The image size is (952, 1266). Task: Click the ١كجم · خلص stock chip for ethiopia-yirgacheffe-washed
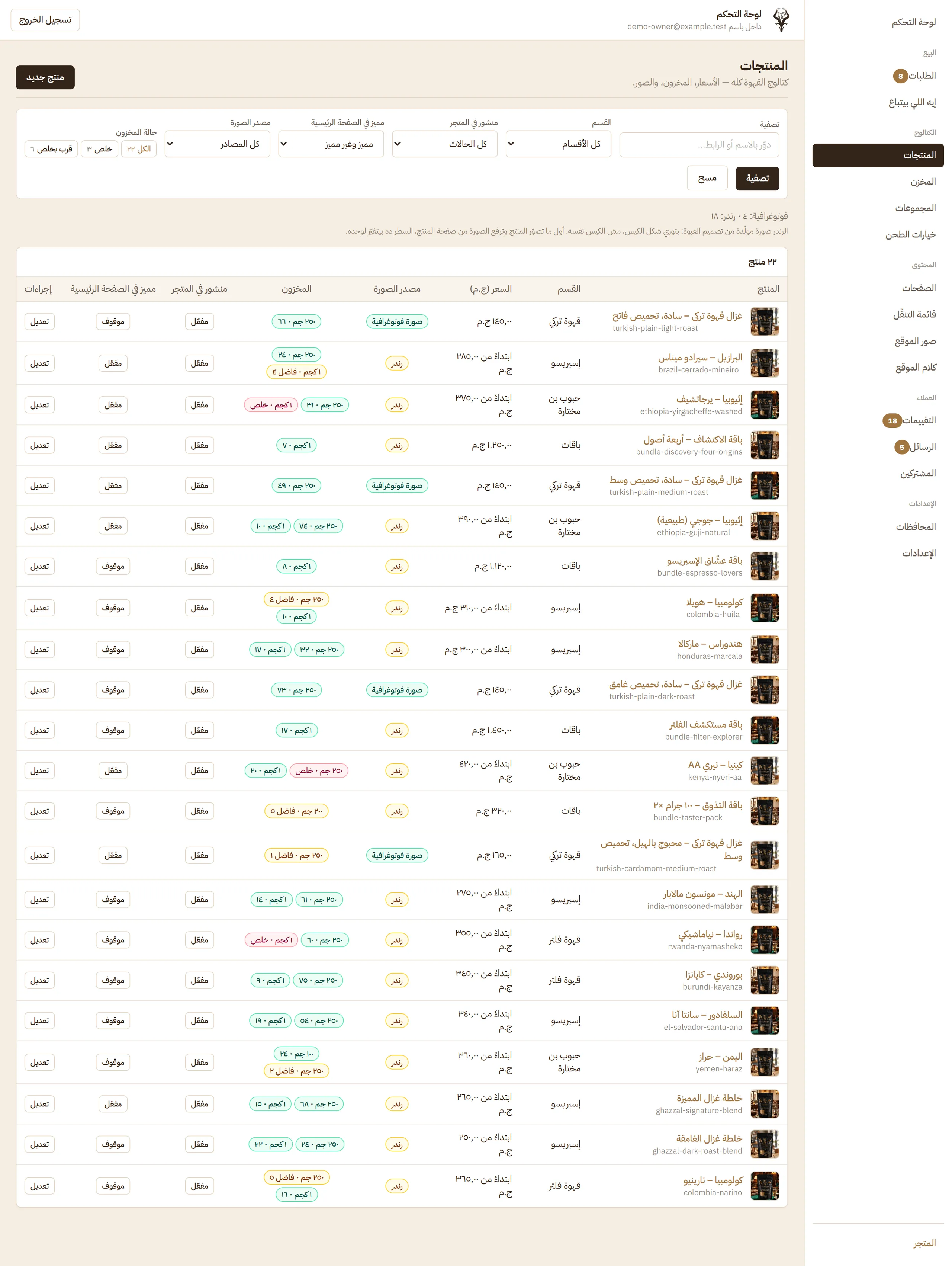coord(271,405)
